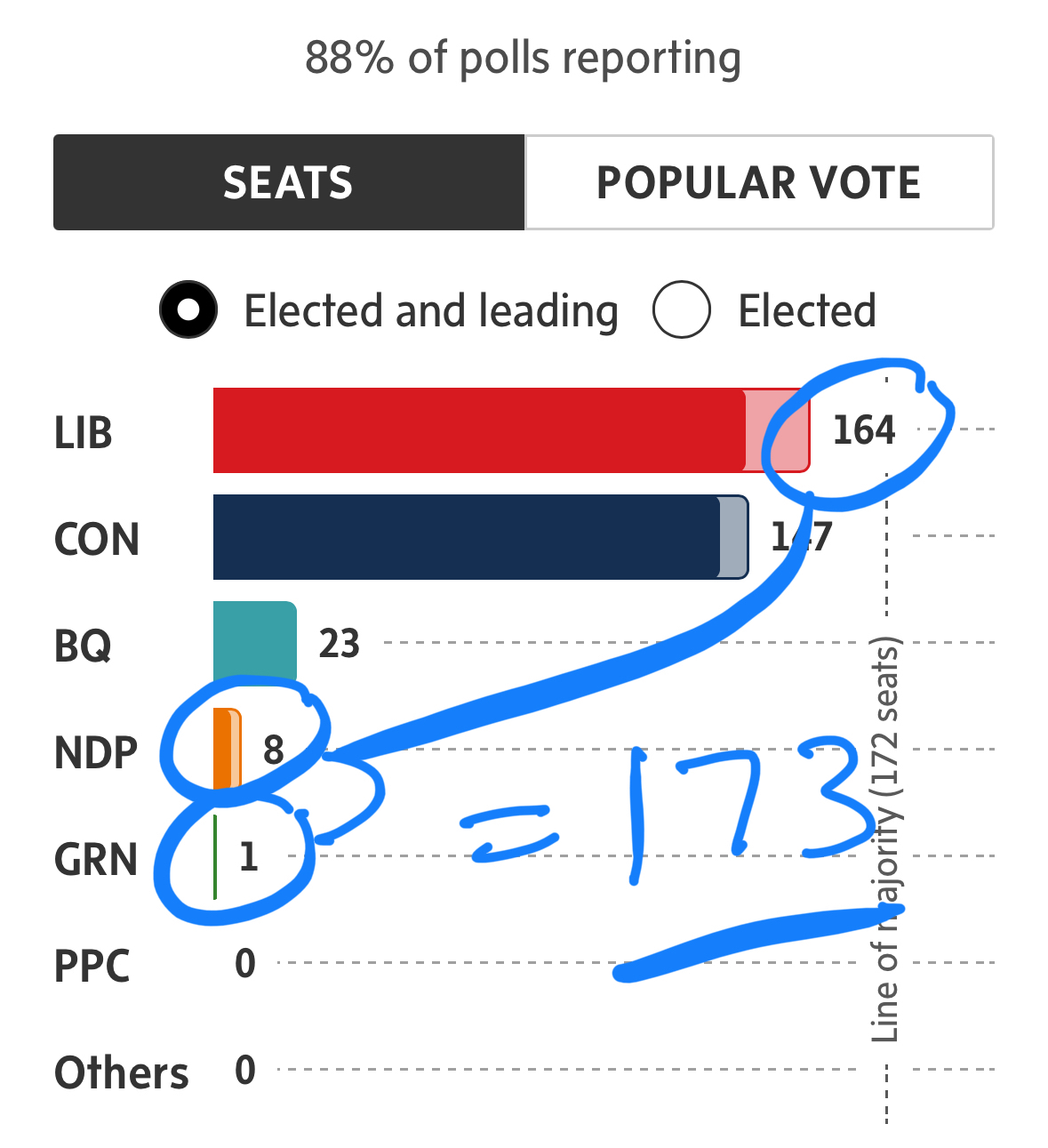The image size is (1048, 1148).
Task: Switch to the SEATS tab
Action: tap(288, 182)
